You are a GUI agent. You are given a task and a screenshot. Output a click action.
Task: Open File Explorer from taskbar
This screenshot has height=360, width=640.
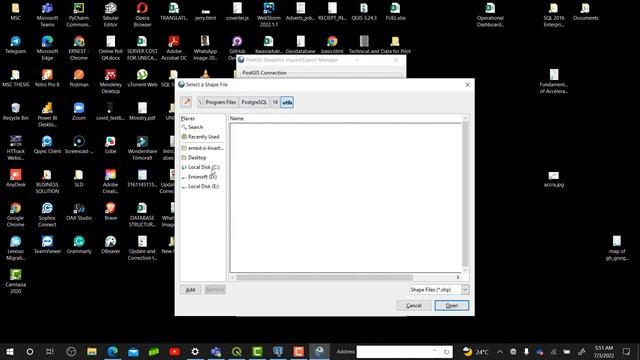[x=92, y=351]
